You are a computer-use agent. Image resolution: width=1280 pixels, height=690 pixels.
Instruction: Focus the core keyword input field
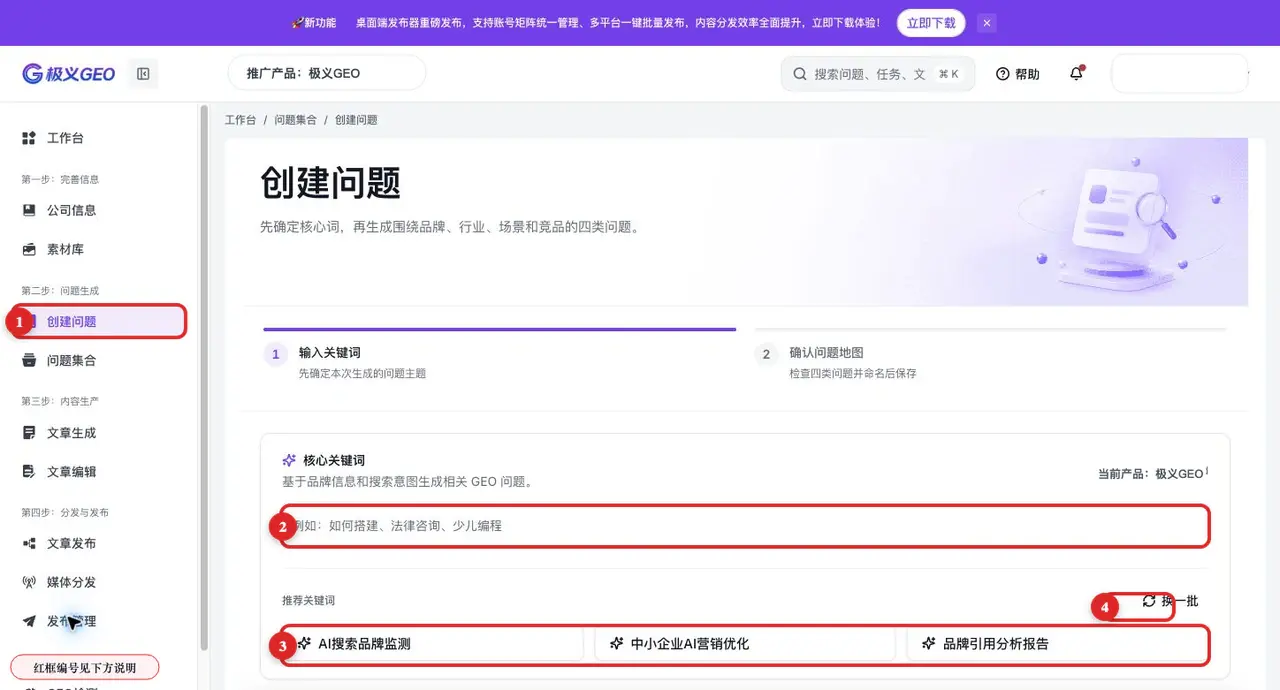coord(745,526)
